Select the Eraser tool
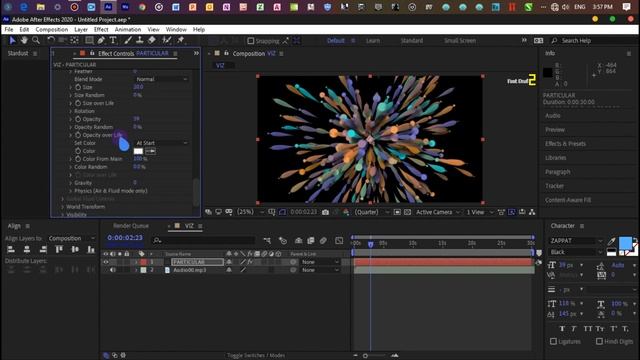Viewport: 640px width, 360px height. coord(152,40)
